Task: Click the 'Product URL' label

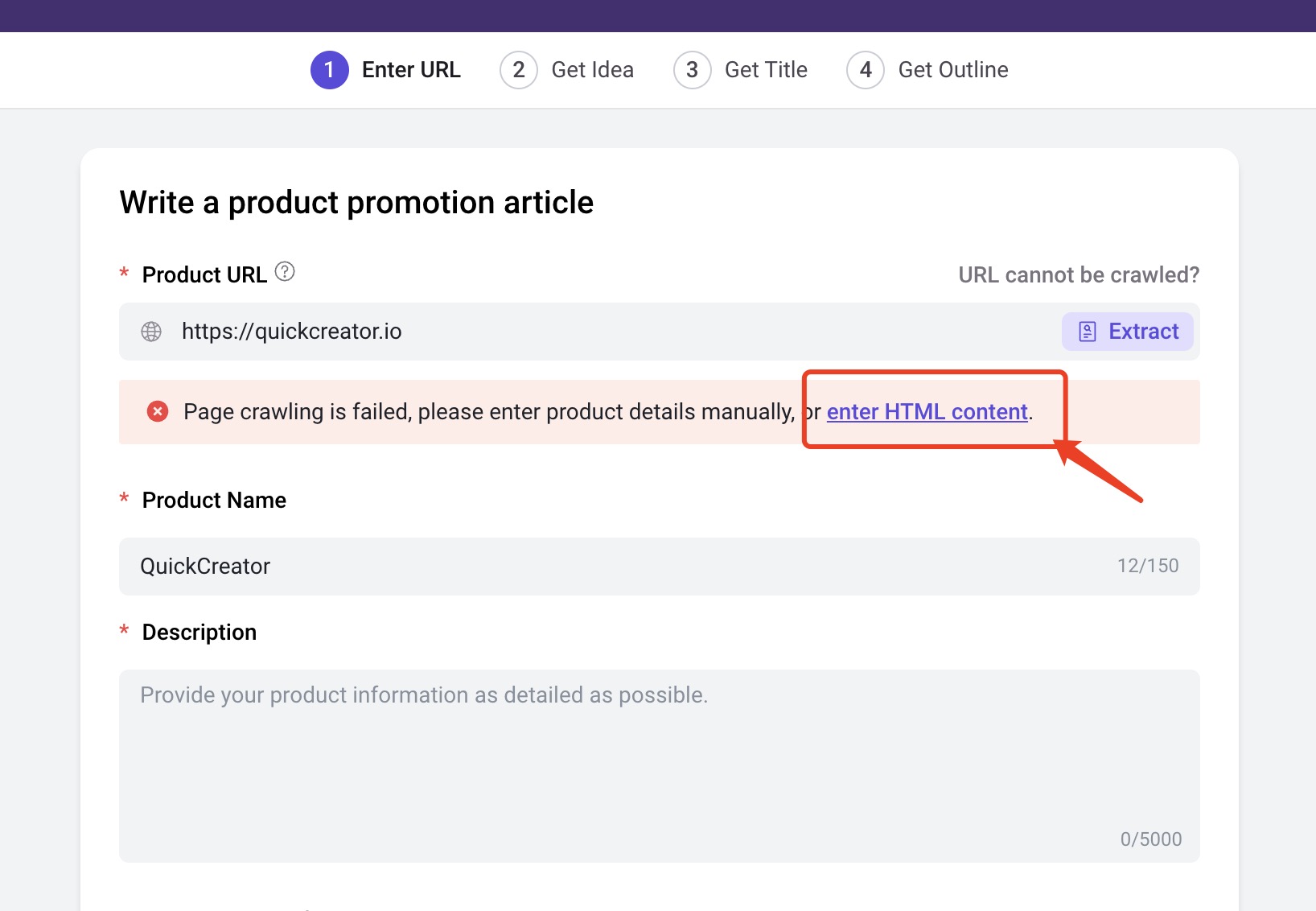Action: pyautogui.click(x=204, y=275)
